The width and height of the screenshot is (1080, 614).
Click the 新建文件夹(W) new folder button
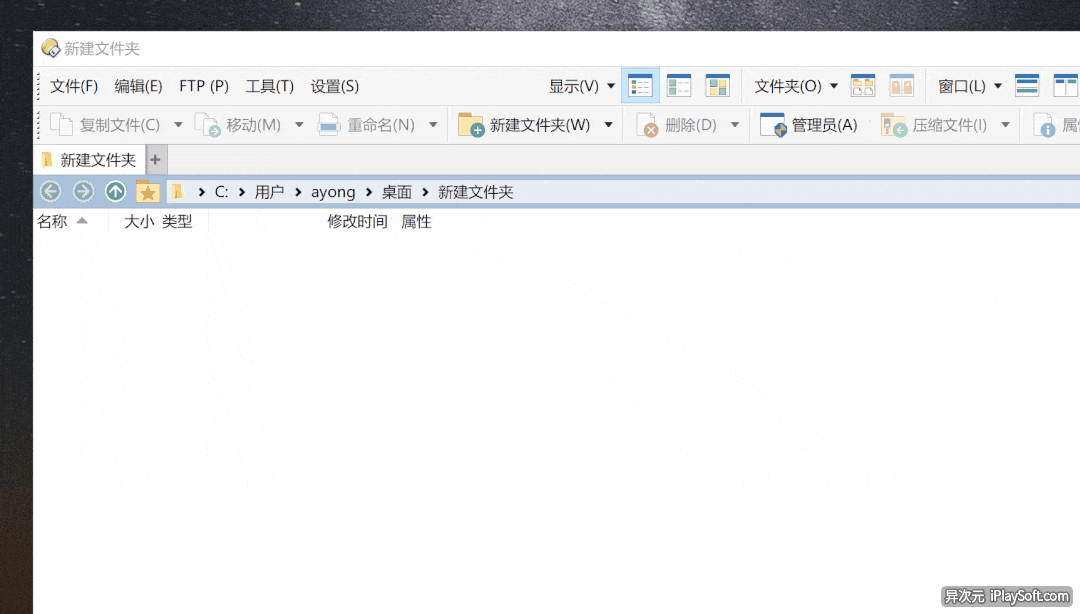[x=525, y=125]
